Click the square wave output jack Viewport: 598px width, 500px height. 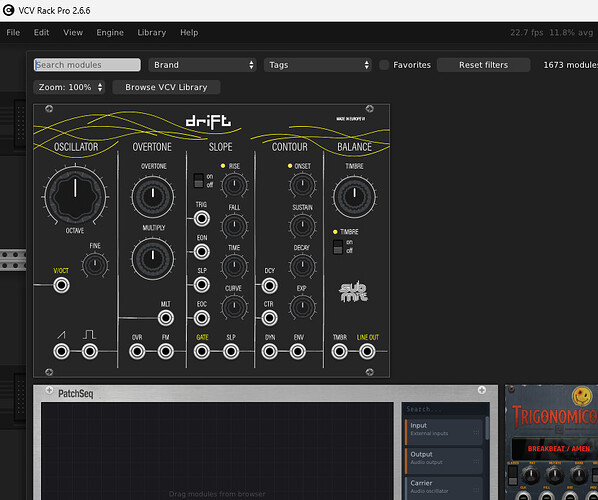click(90, 351)
